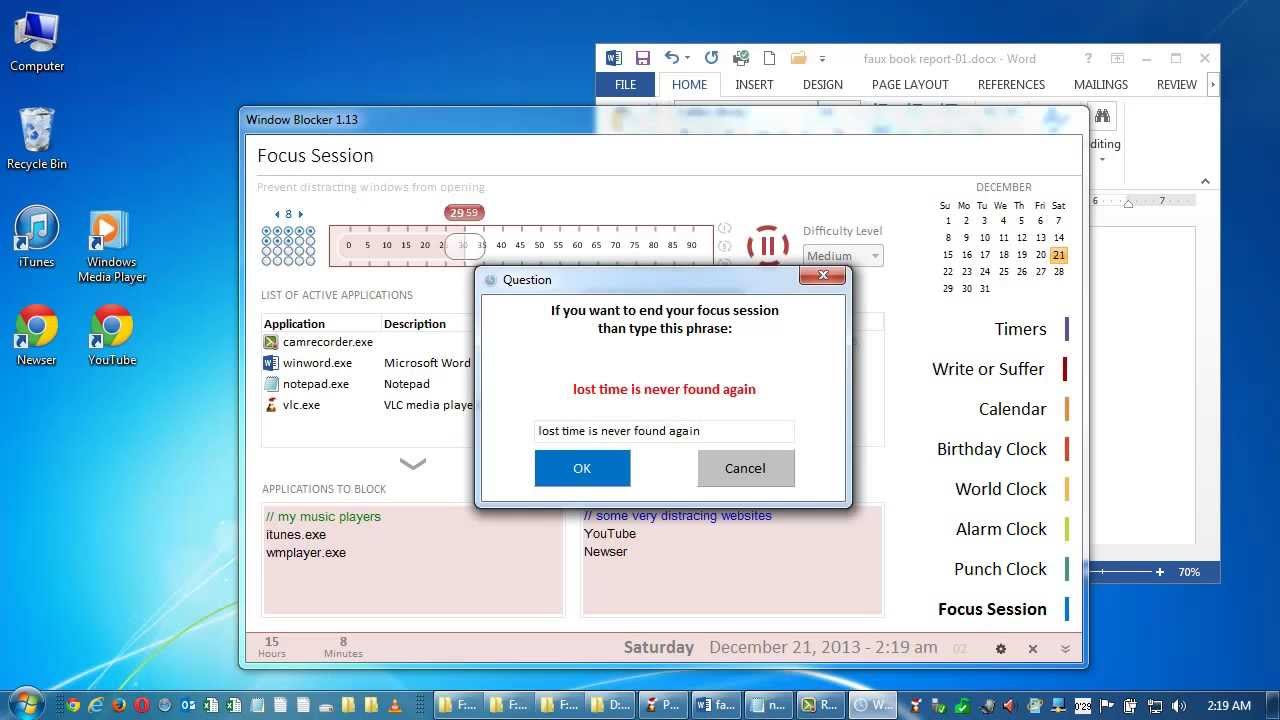Open the Window Blocker settings gear
The height and width of the screenshot is (720, 1280).
pos(1001,649)
